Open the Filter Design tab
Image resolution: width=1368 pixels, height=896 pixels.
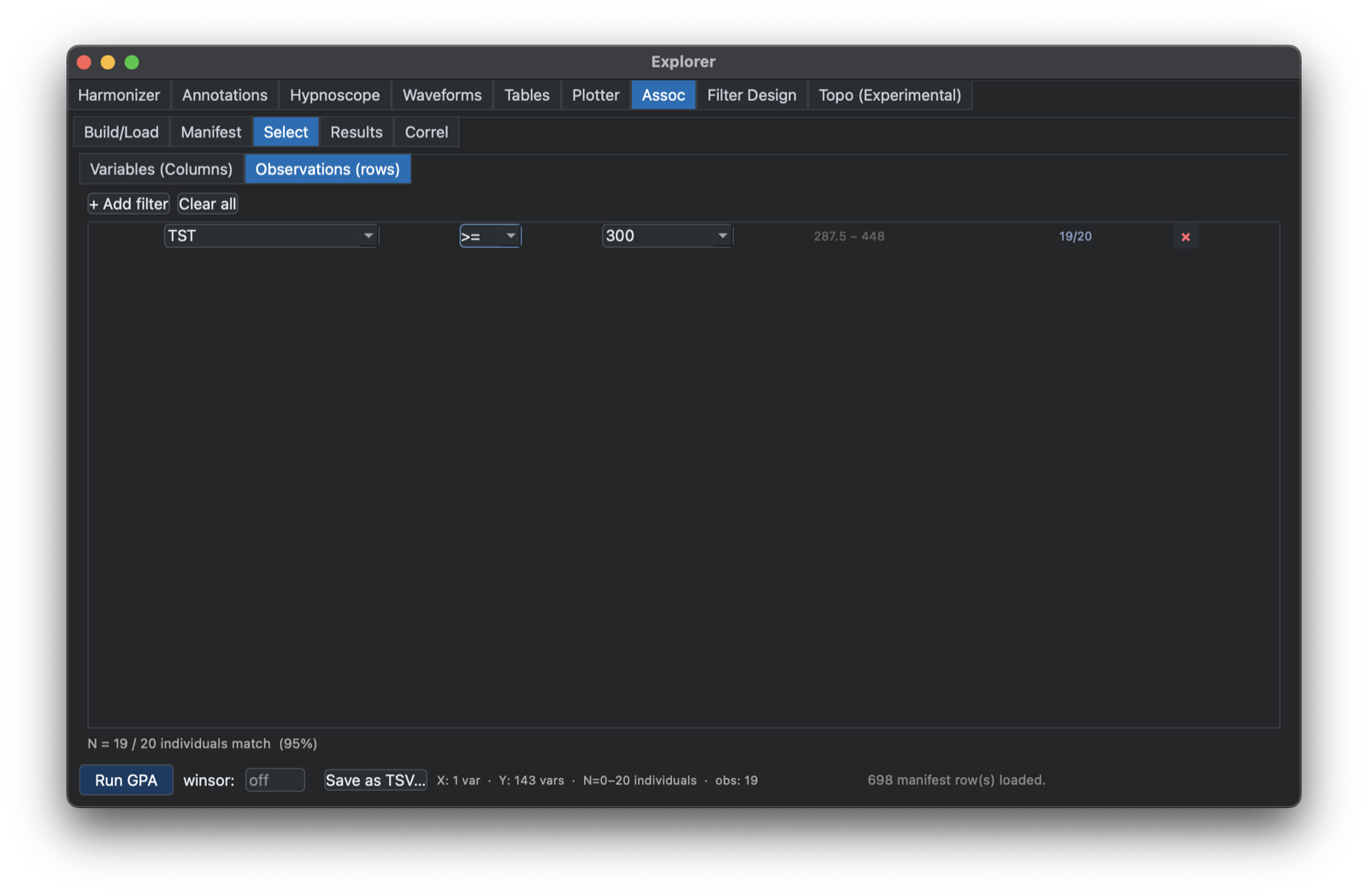pyautogui.click(x=752, y=95)
